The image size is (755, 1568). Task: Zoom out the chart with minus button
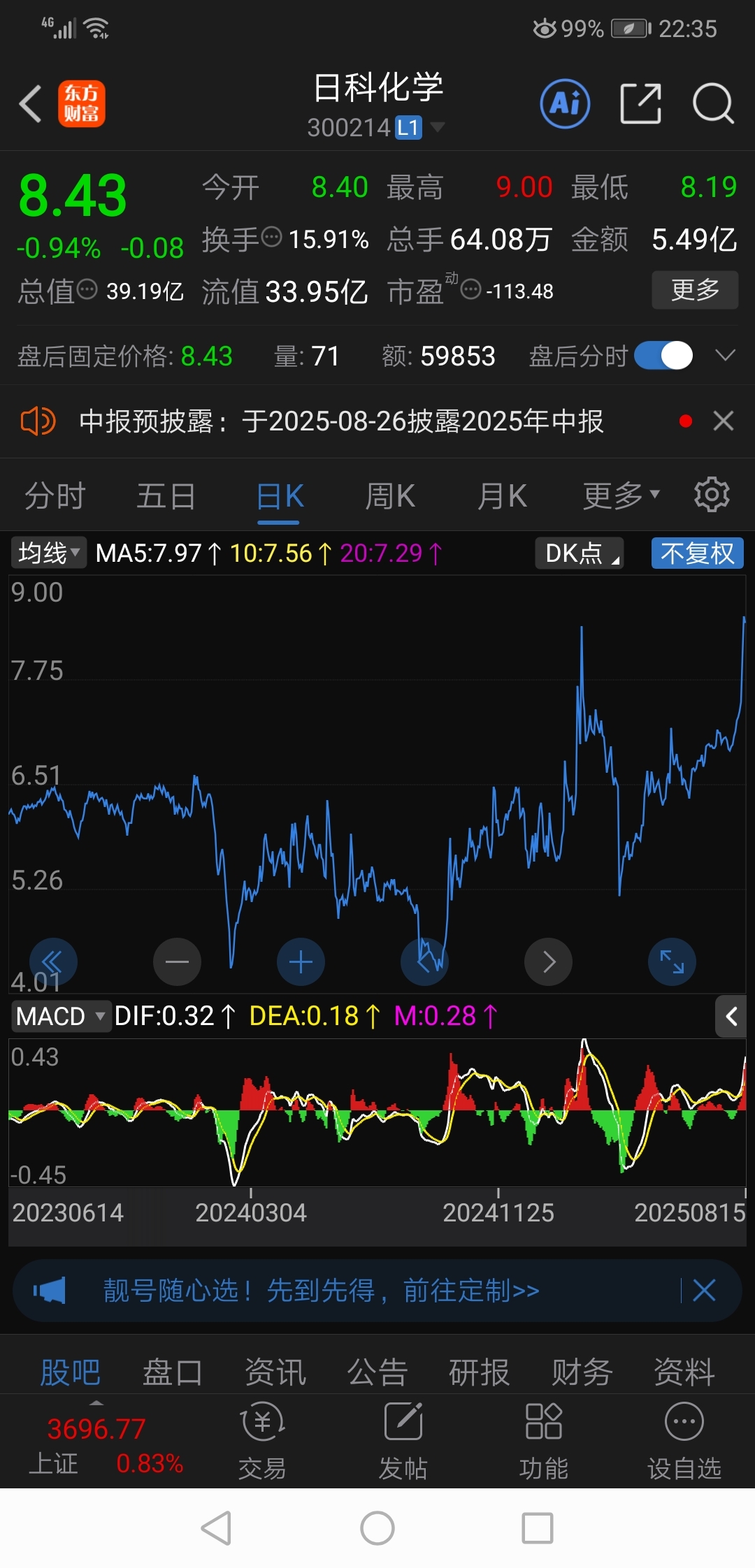point(177,962)
